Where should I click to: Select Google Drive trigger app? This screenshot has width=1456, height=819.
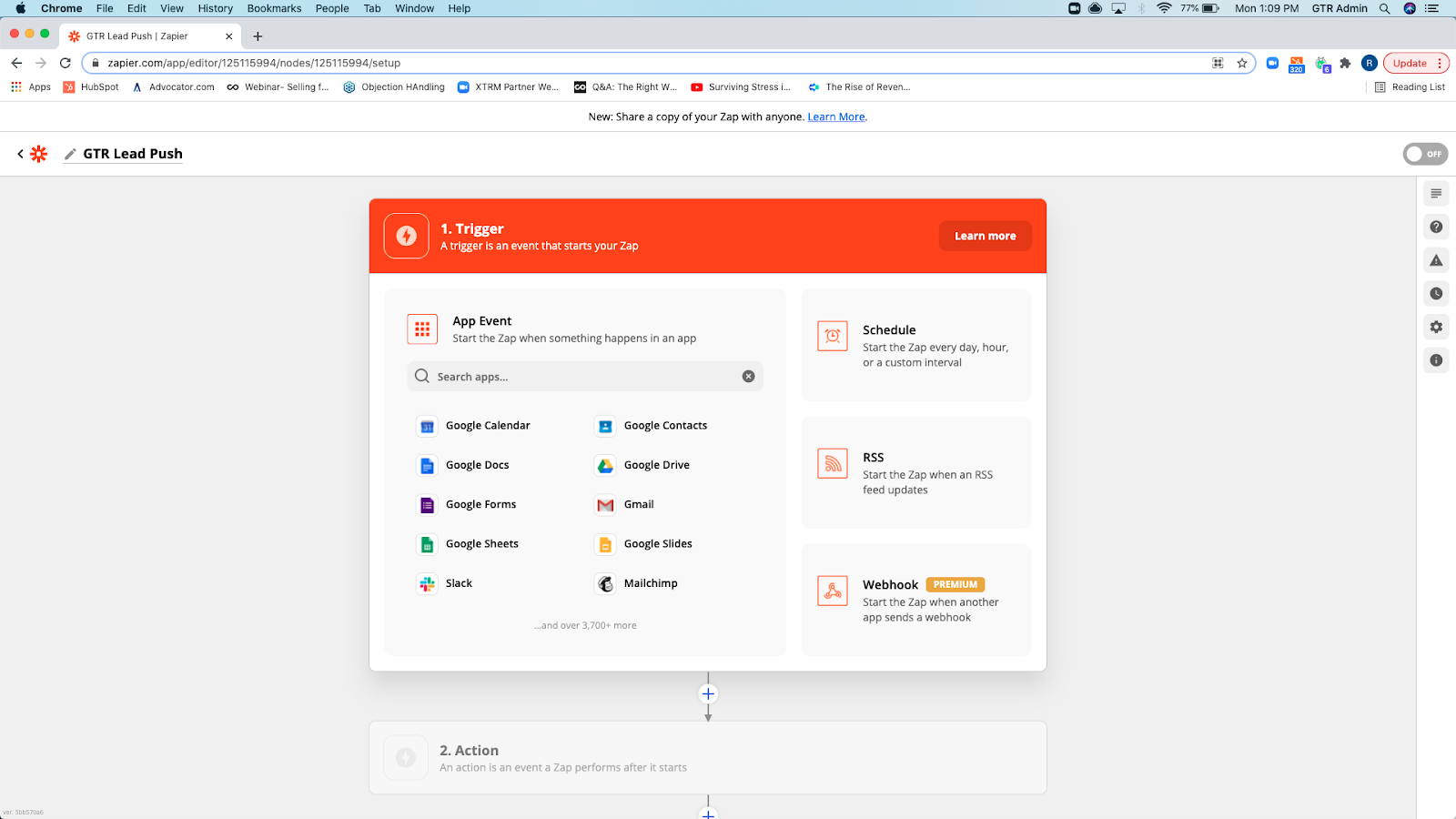(x=642, y=465)
